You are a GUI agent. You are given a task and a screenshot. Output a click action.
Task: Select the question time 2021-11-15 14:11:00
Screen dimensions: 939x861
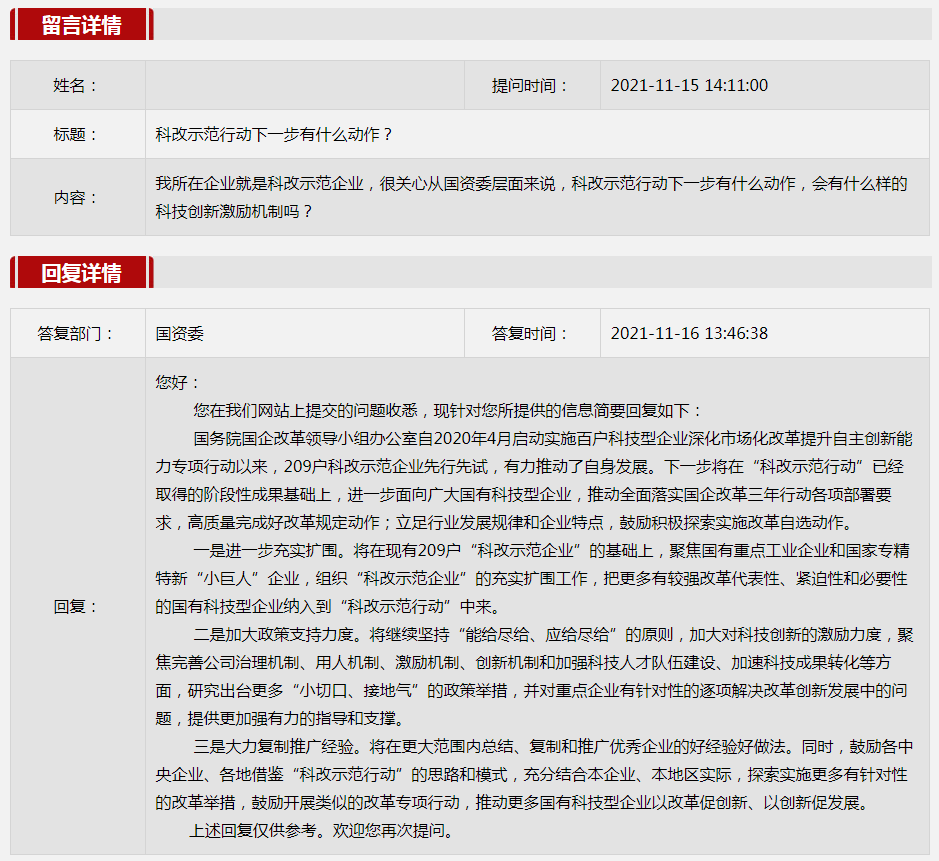click(689, 85)
